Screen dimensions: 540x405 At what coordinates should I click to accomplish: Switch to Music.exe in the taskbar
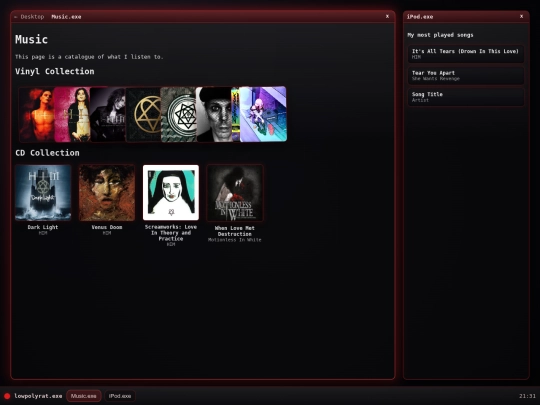84,396
